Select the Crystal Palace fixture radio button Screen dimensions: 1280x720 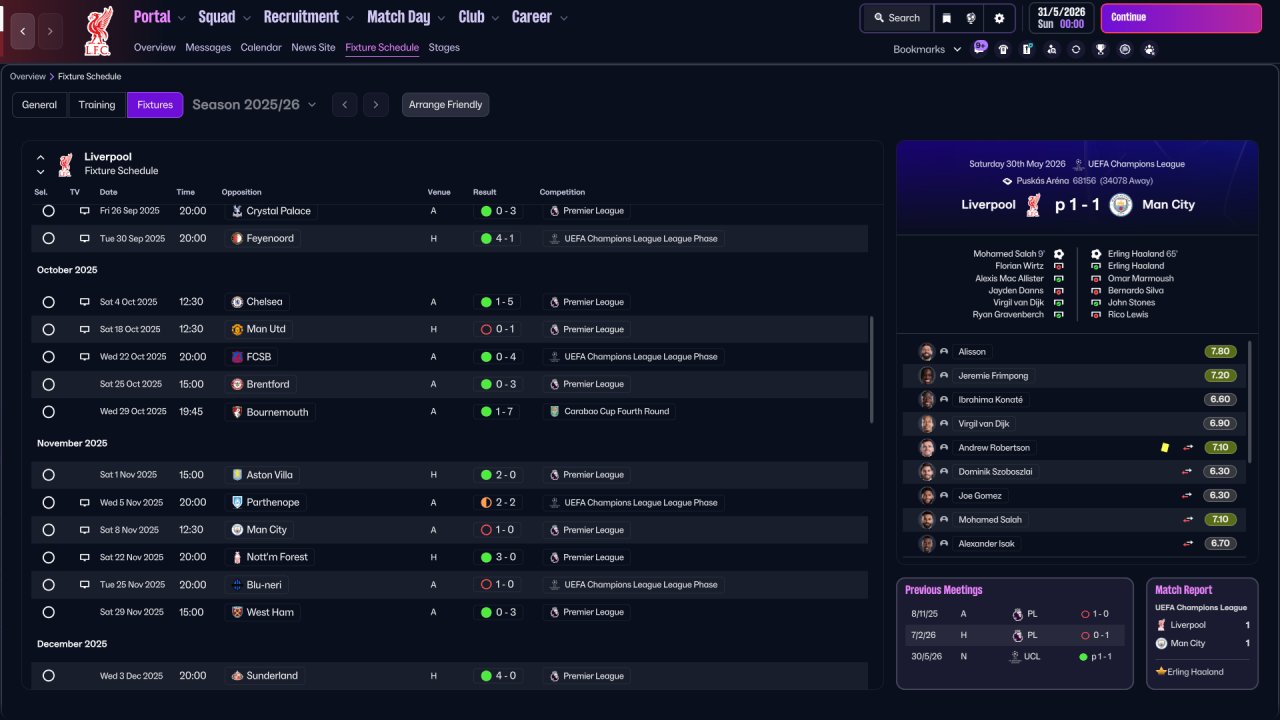point(48,211)
